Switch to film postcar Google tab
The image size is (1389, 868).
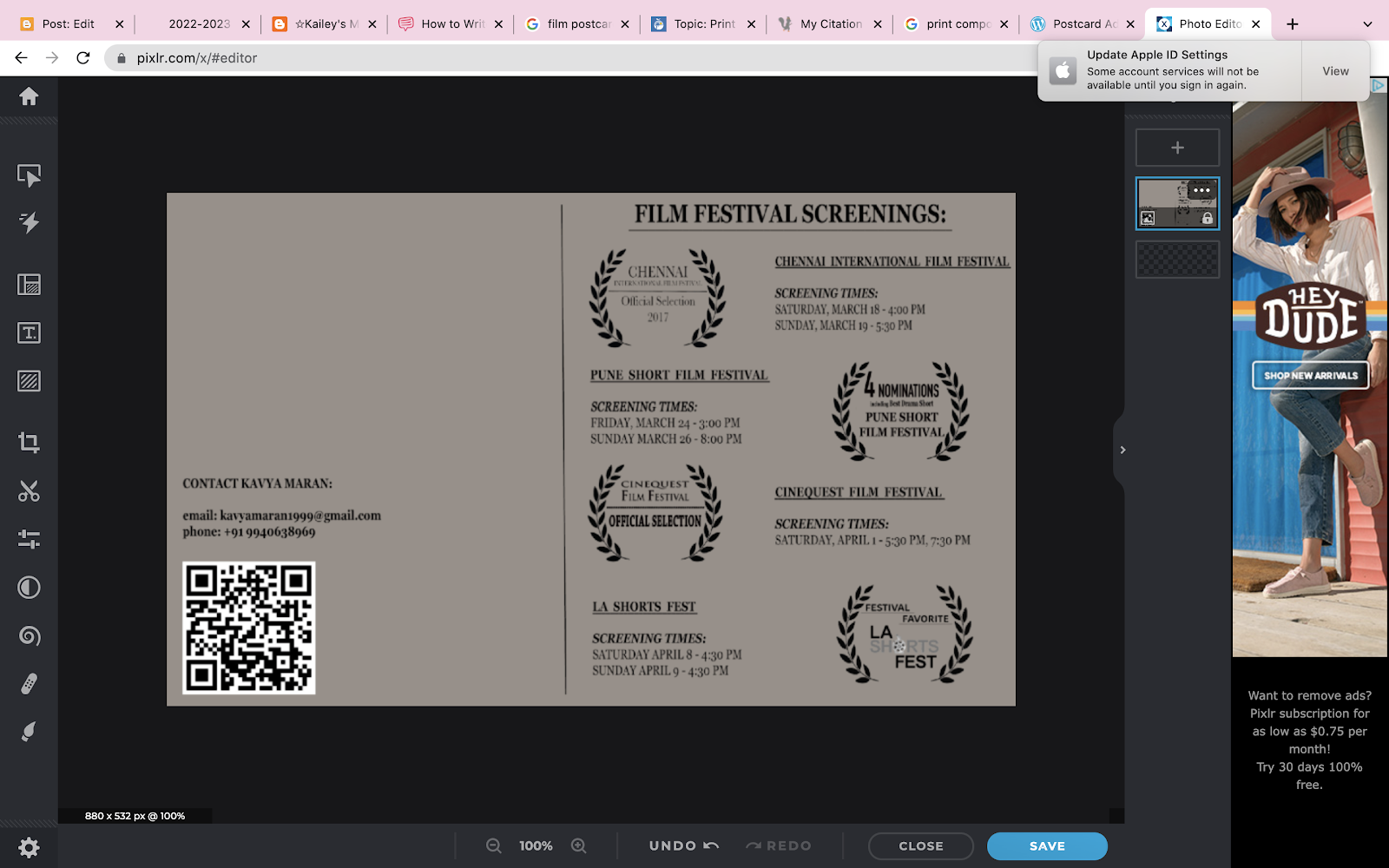click(579, 24)
